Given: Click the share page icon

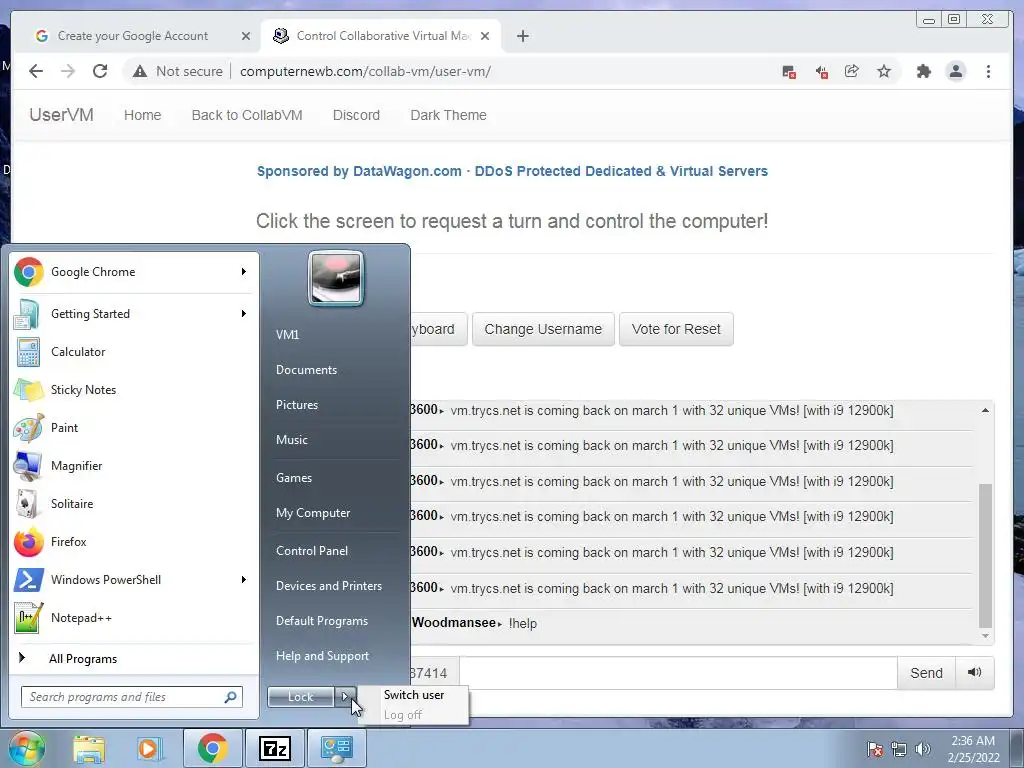Looking at the screenshot, I should pos(852,71).
